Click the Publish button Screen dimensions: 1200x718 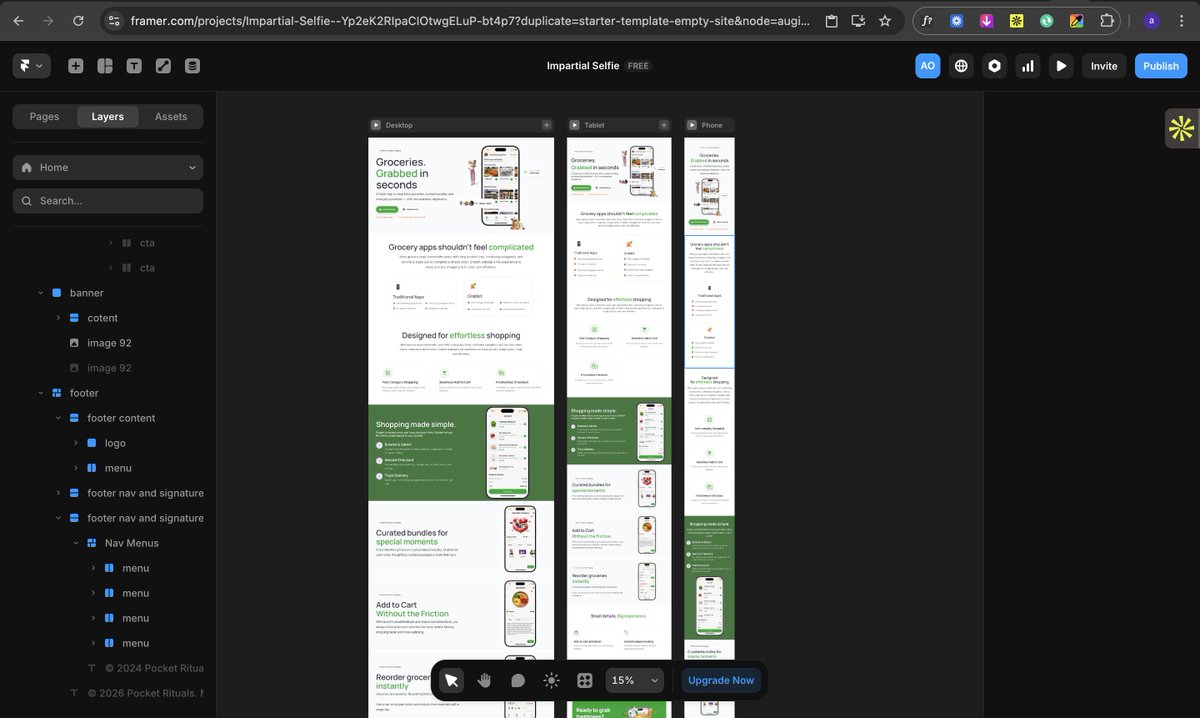click(1160, 66)
